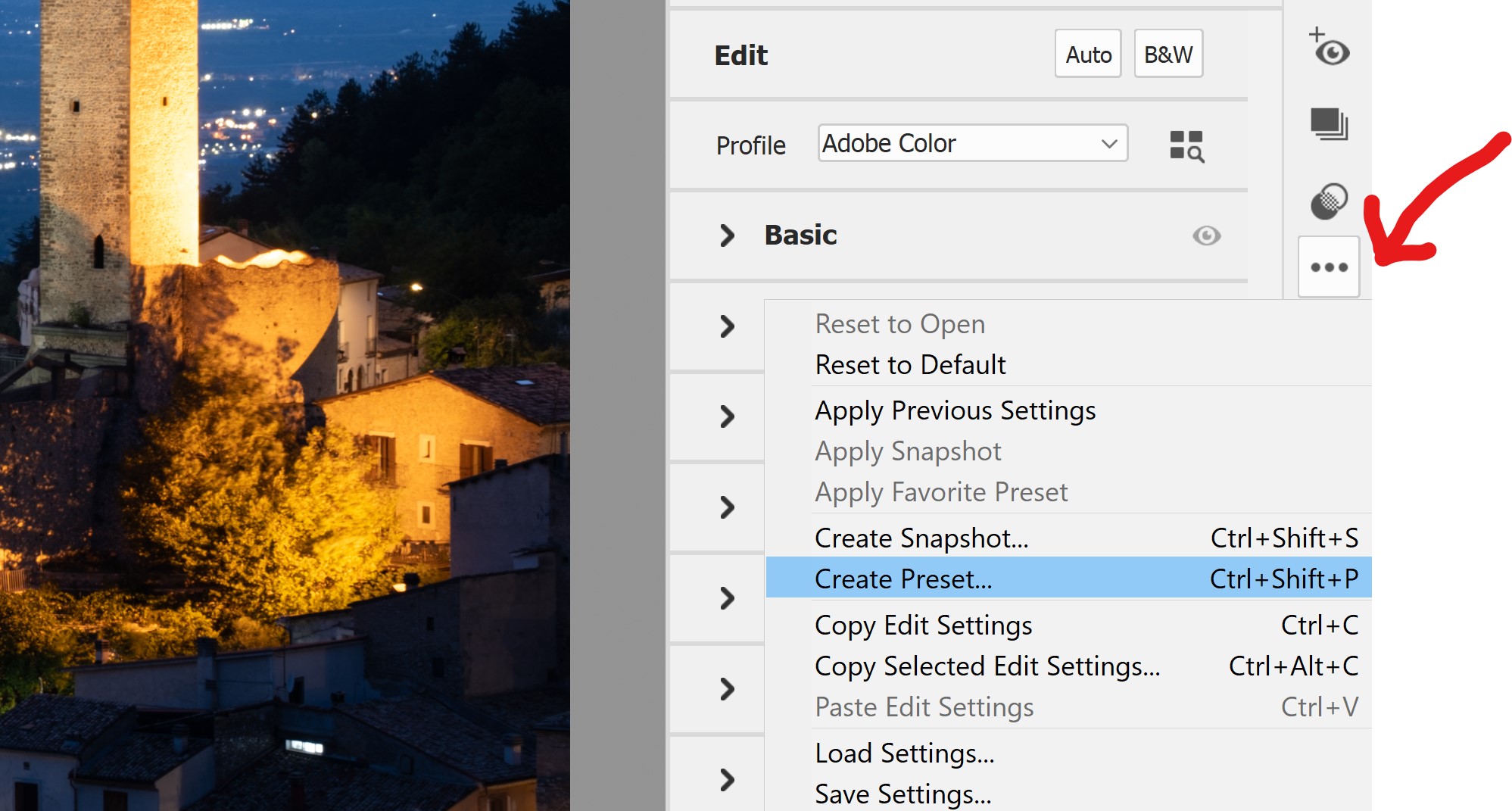
Task: Select Apply Snapshot menu entry
Action: [1068, 451]
